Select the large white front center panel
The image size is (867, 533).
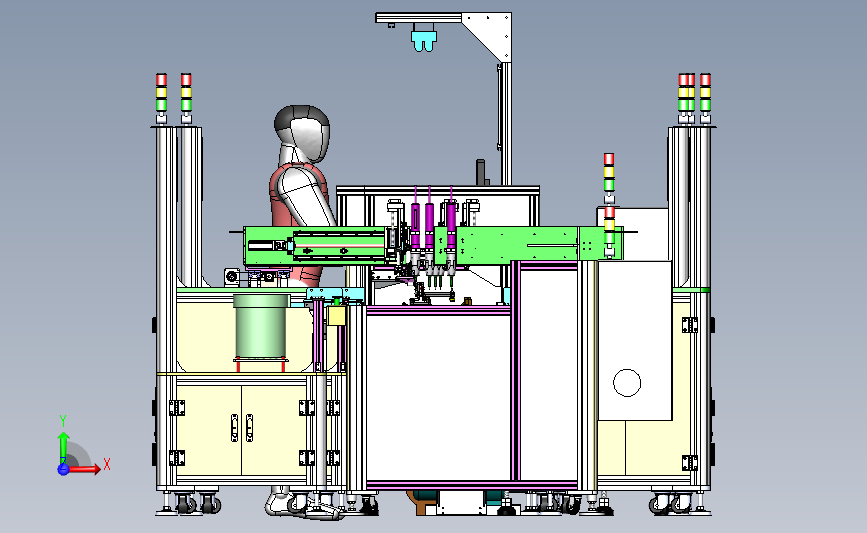[x=438, y=398]
